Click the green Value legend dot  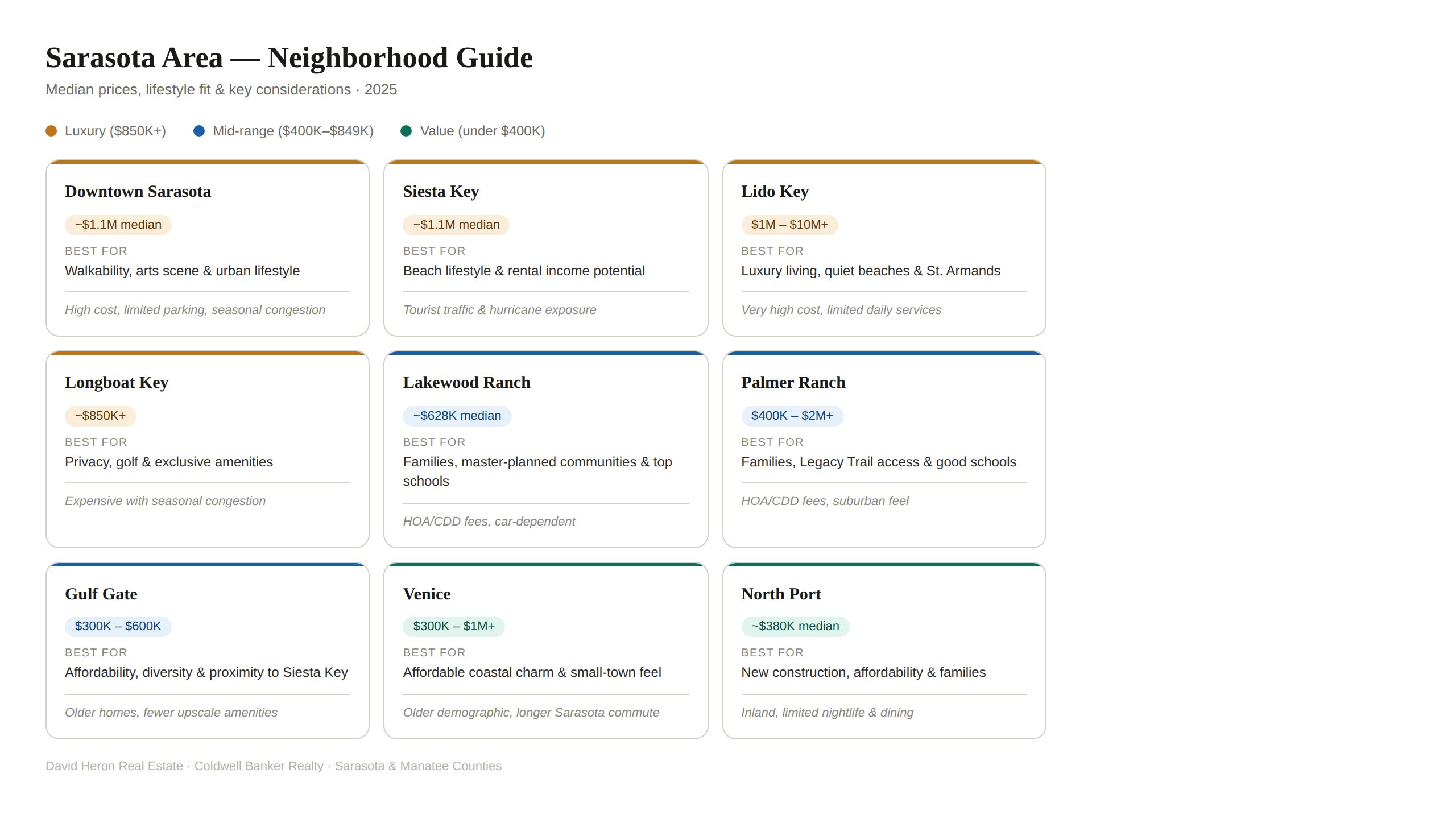pyautogui.click(x=406, y=131)
